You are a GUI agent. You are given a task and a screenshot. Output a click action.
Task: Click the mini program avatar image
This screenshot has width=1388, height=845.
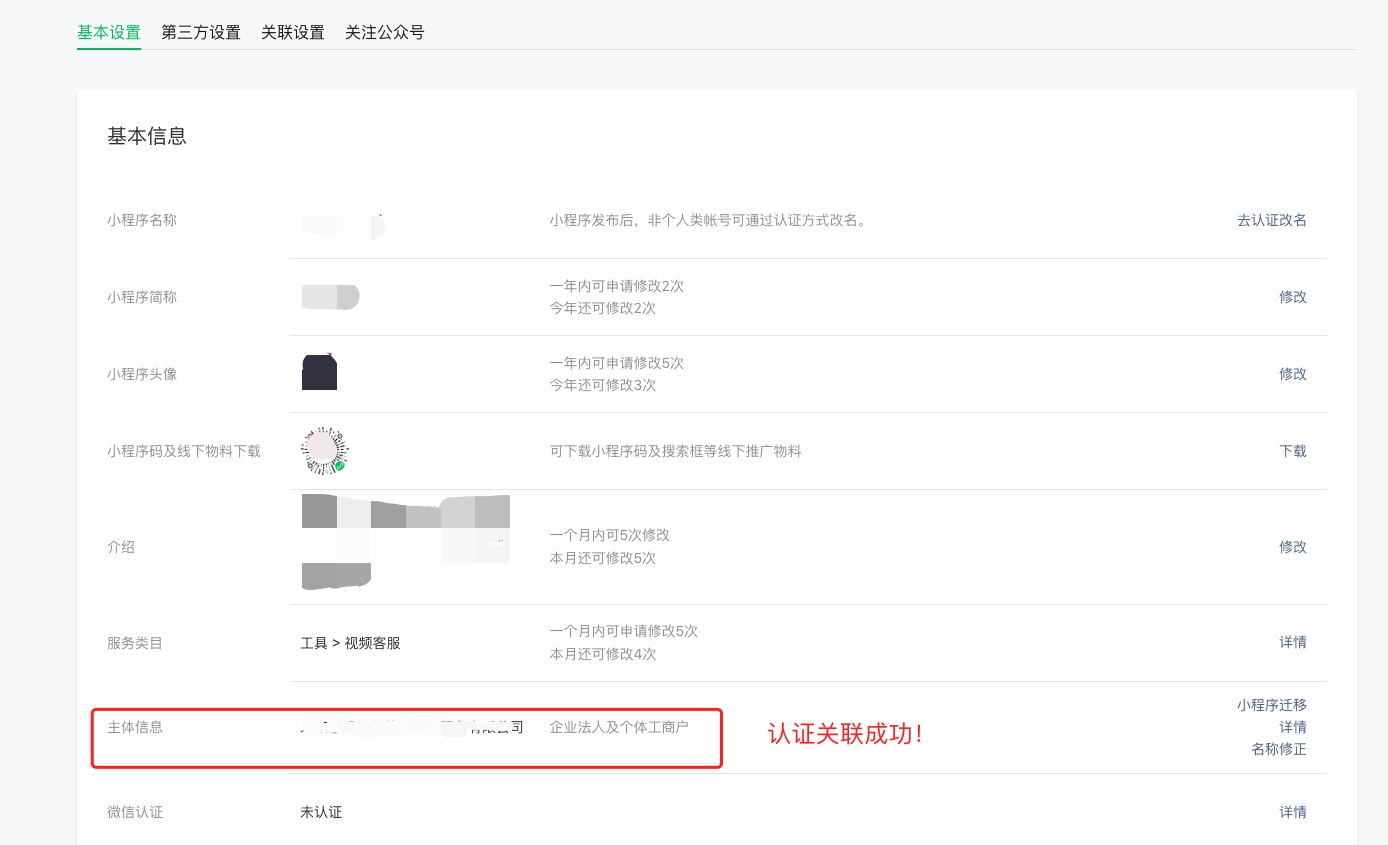point(319,372)
